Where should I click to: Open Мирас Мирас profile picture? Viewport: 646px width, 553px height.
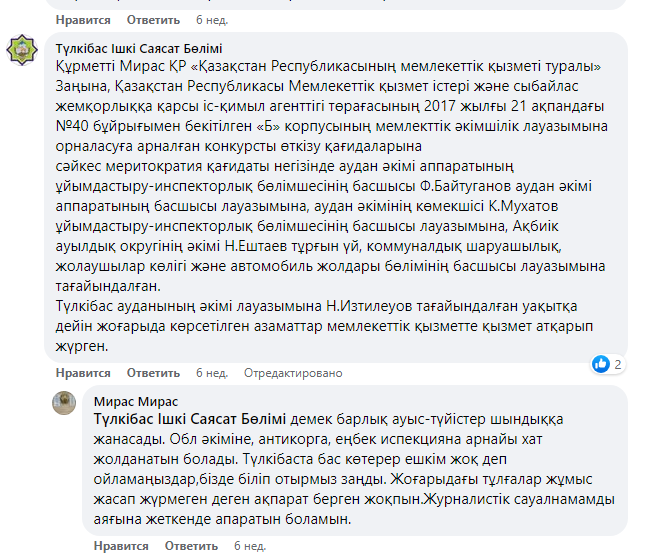(65, 403)
